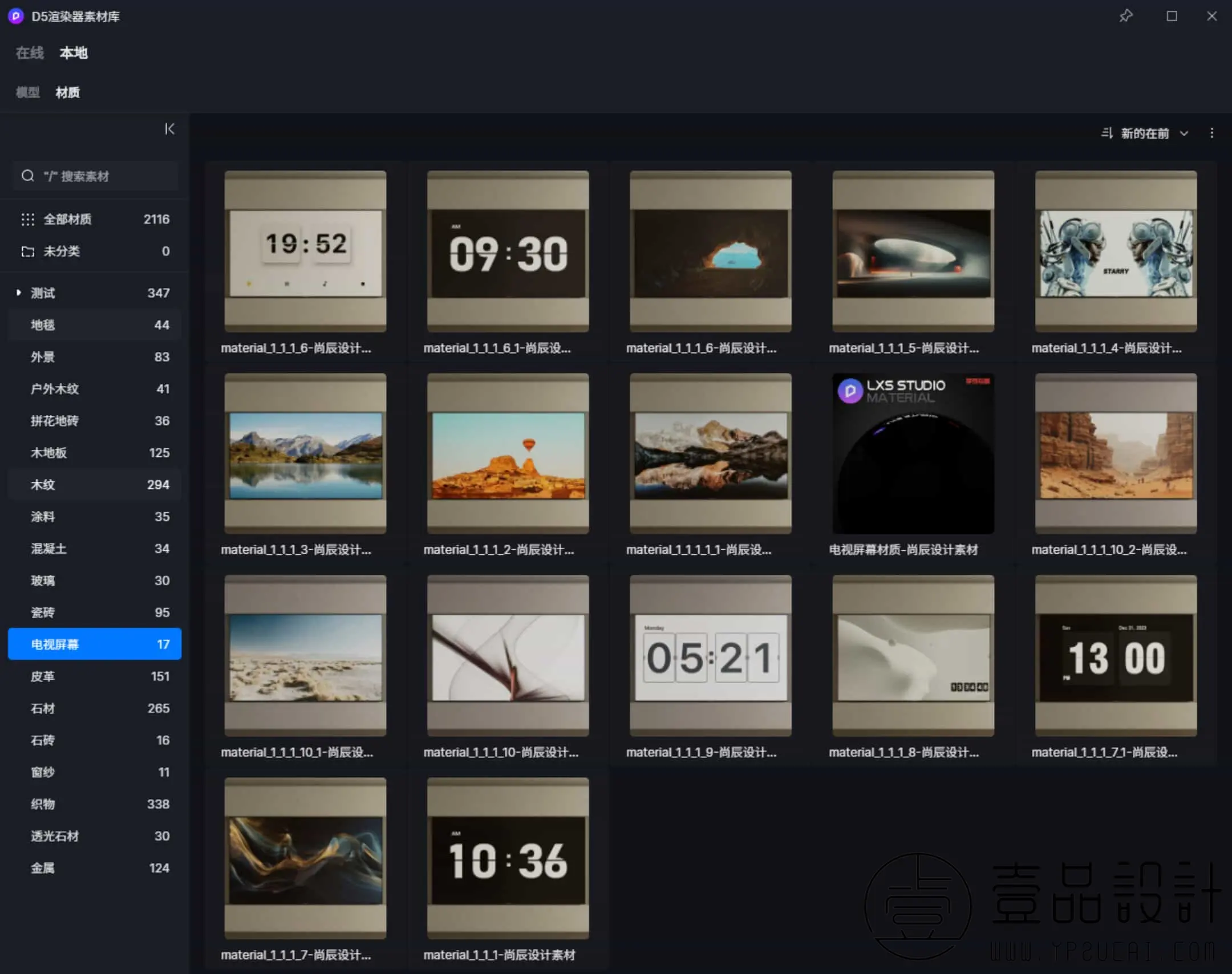Select the LXS Studio 电视屏幕材质 thumbnail

(913, 454)
